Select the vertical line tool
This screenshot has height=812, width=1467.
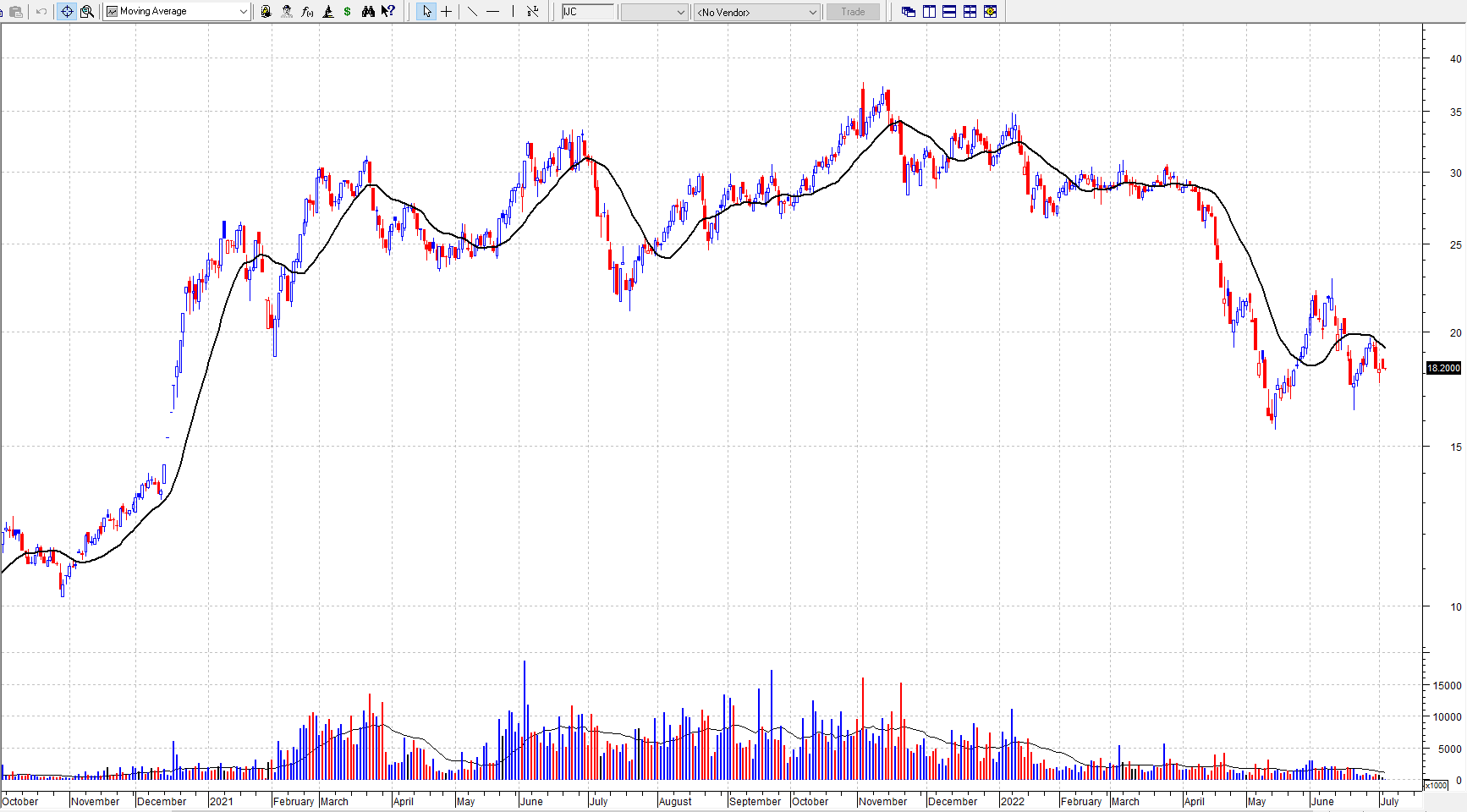[x=513, y=12]
